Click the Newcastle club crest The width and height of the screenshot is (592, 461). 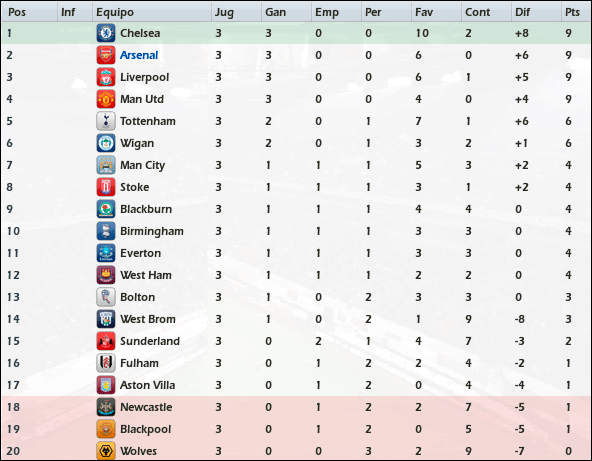[106, 407]
